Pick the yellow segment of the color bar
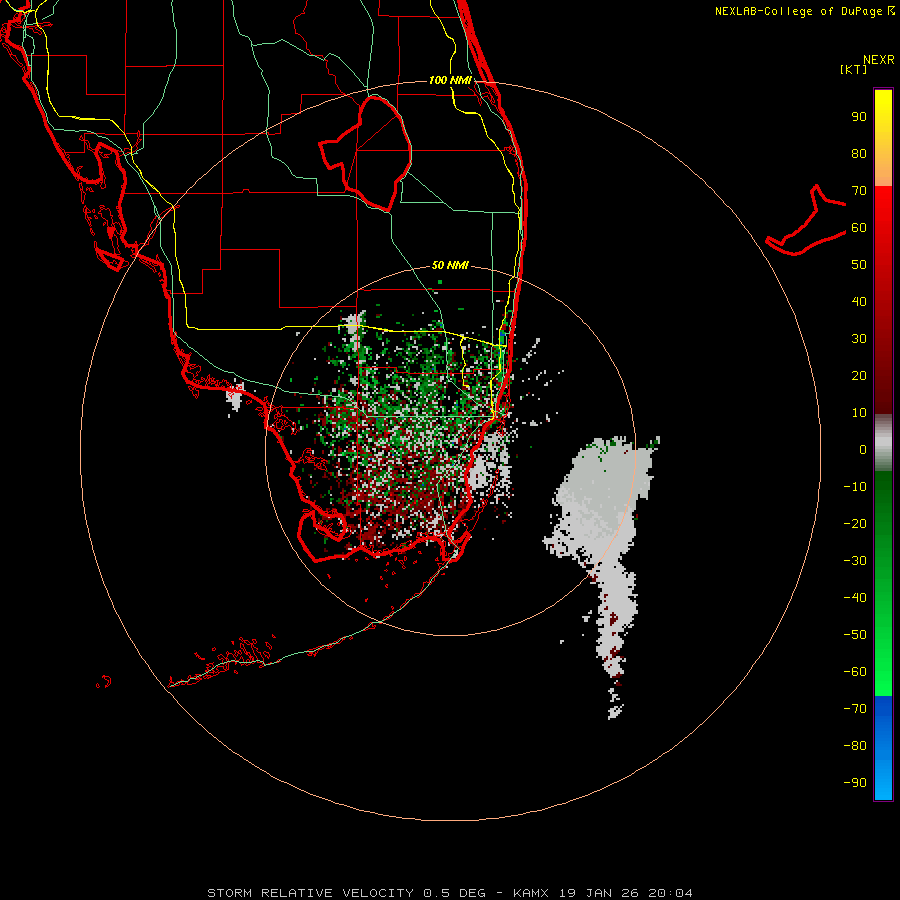Image resolution: width=900 pixels, height=900 pixels. (883, 138)
